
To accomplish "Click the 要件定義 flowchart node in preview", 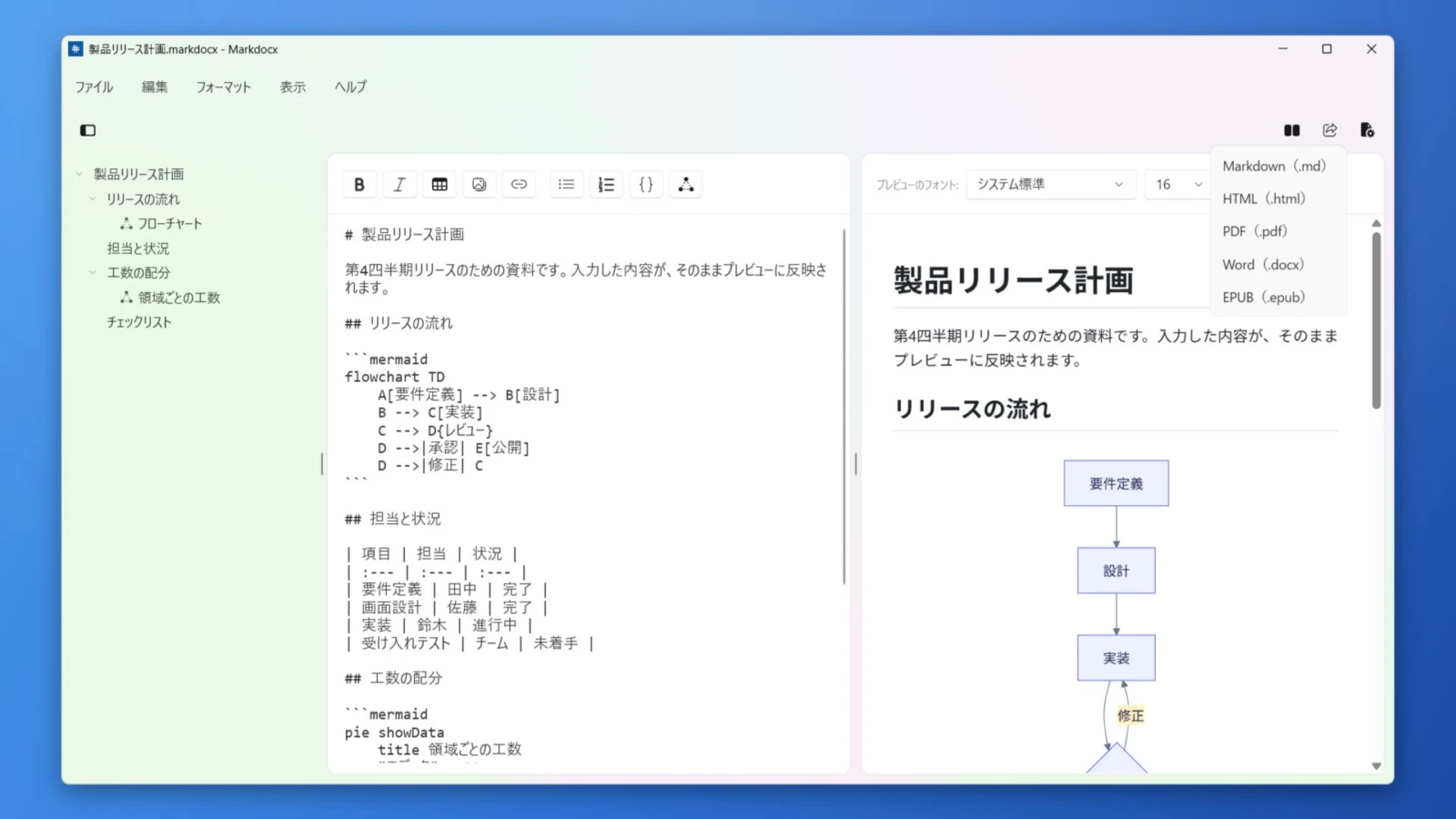I will click(x=1117, y=483).
